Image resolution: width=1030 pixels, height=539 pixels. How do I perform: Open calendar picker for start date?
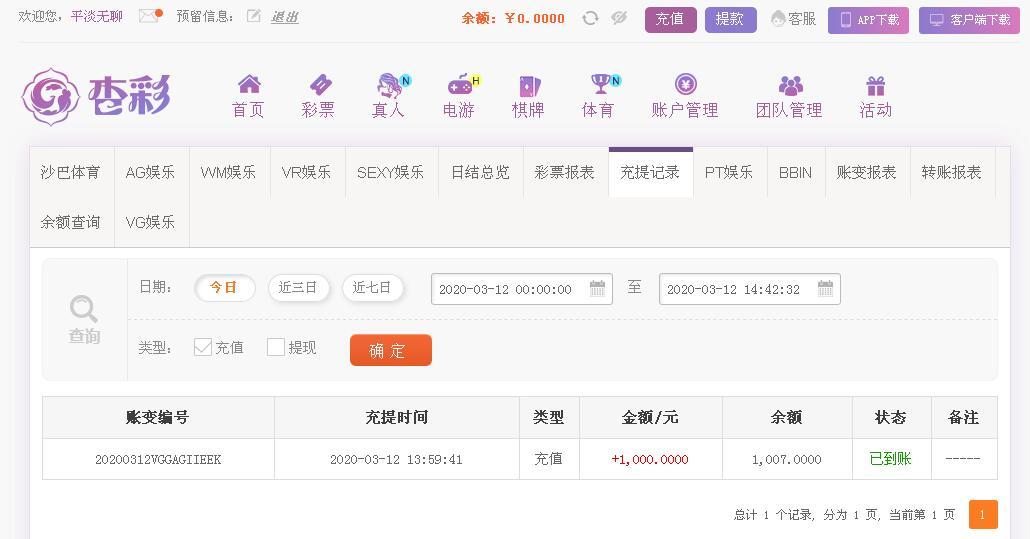click(597, 288)
